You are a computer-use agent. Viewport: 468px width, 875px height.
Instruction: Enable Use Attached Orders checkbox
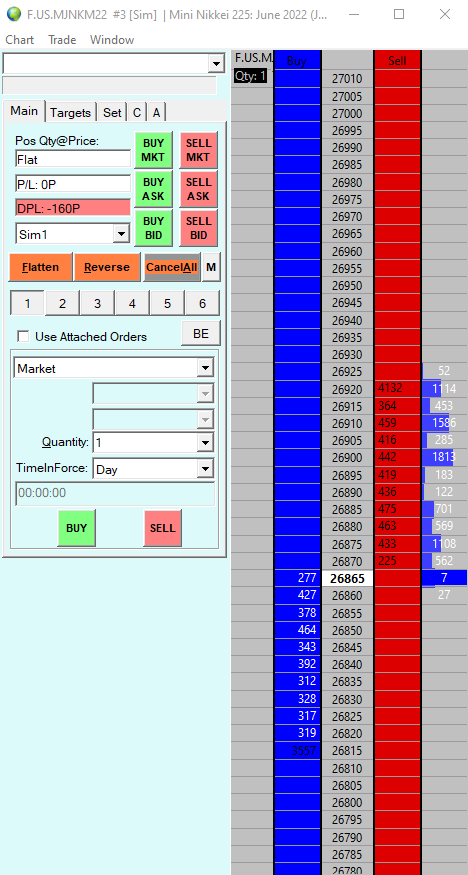pyautogui.click(x=23, y=336)
